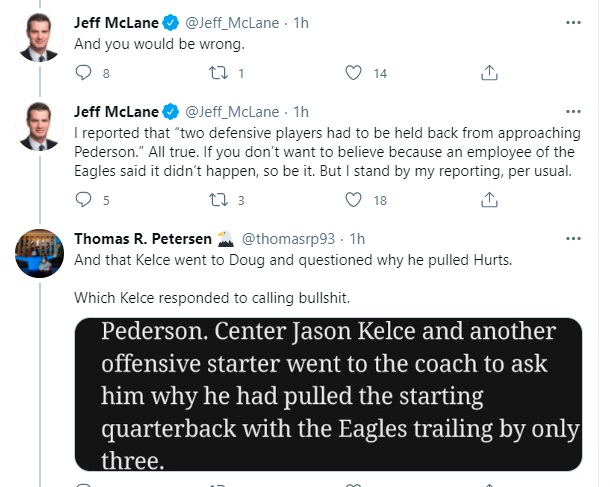The image size is (610, 487).
Task: Click Jeff McLane's verified badge on second tweet
Action: tap(171, 110)
